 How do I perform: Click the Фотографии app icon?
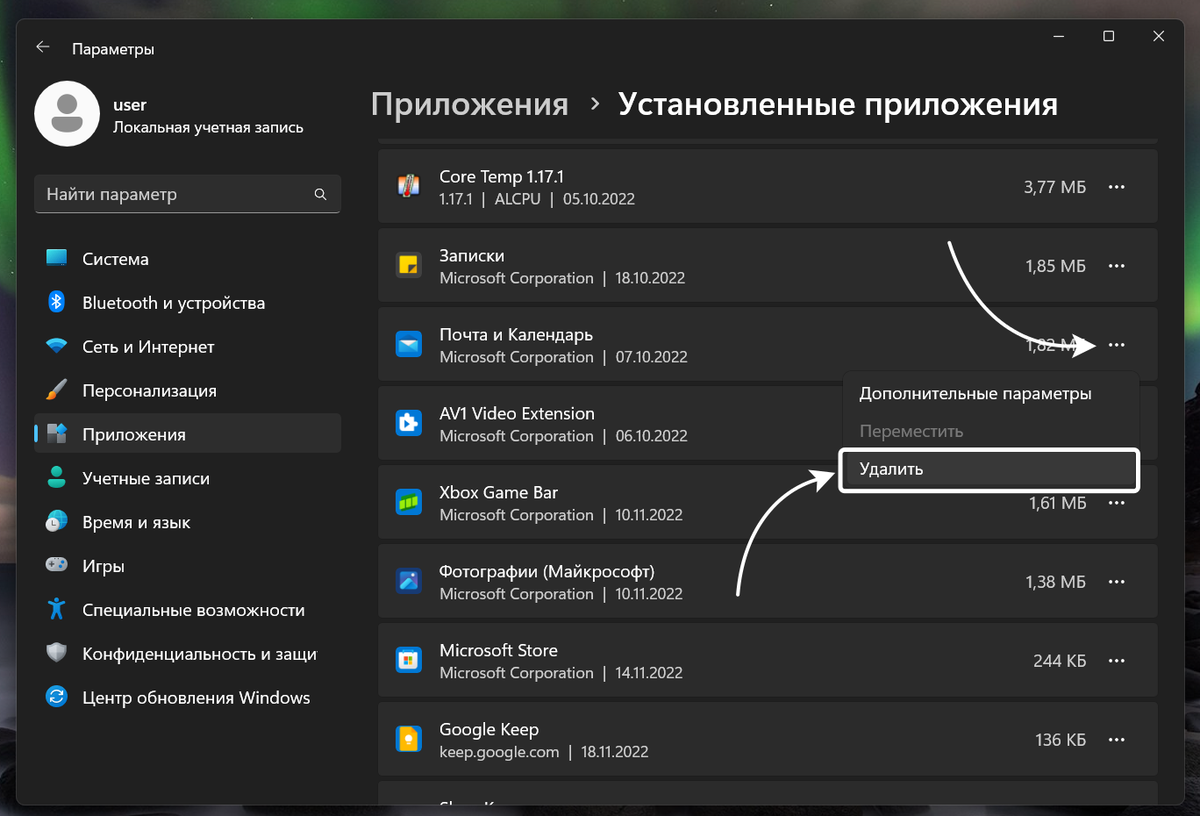pyautogui.click(x=408, y=582)
